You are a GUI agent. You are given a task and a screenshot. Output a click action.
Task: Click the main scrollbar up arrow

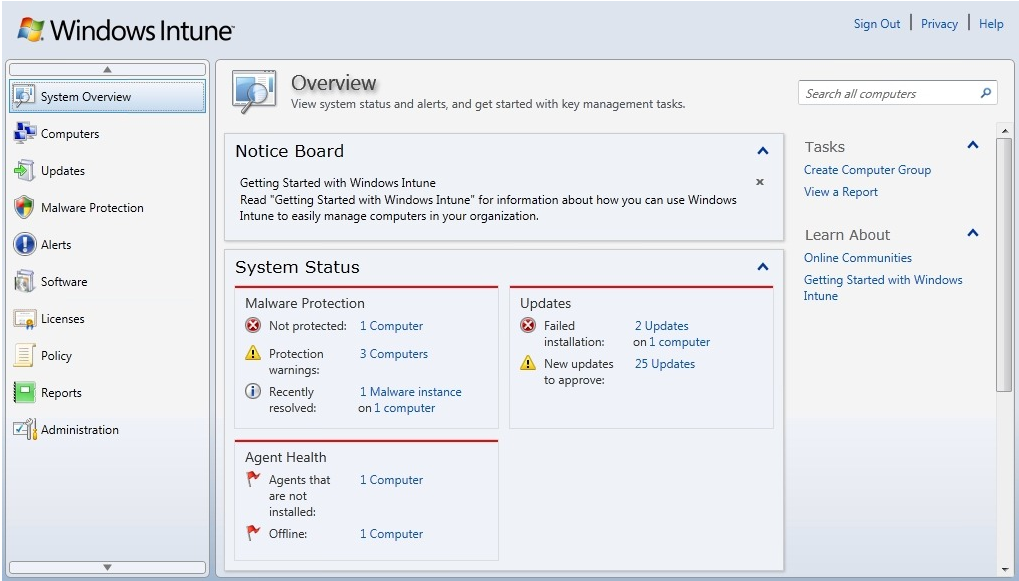tap(1005, 131)
